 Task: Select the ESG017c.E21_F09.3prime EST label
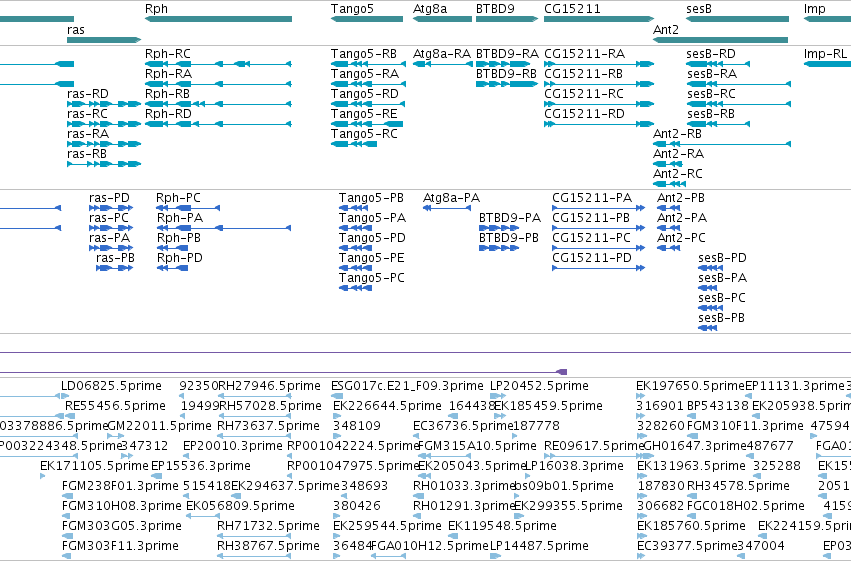click(x=407, y=386)
